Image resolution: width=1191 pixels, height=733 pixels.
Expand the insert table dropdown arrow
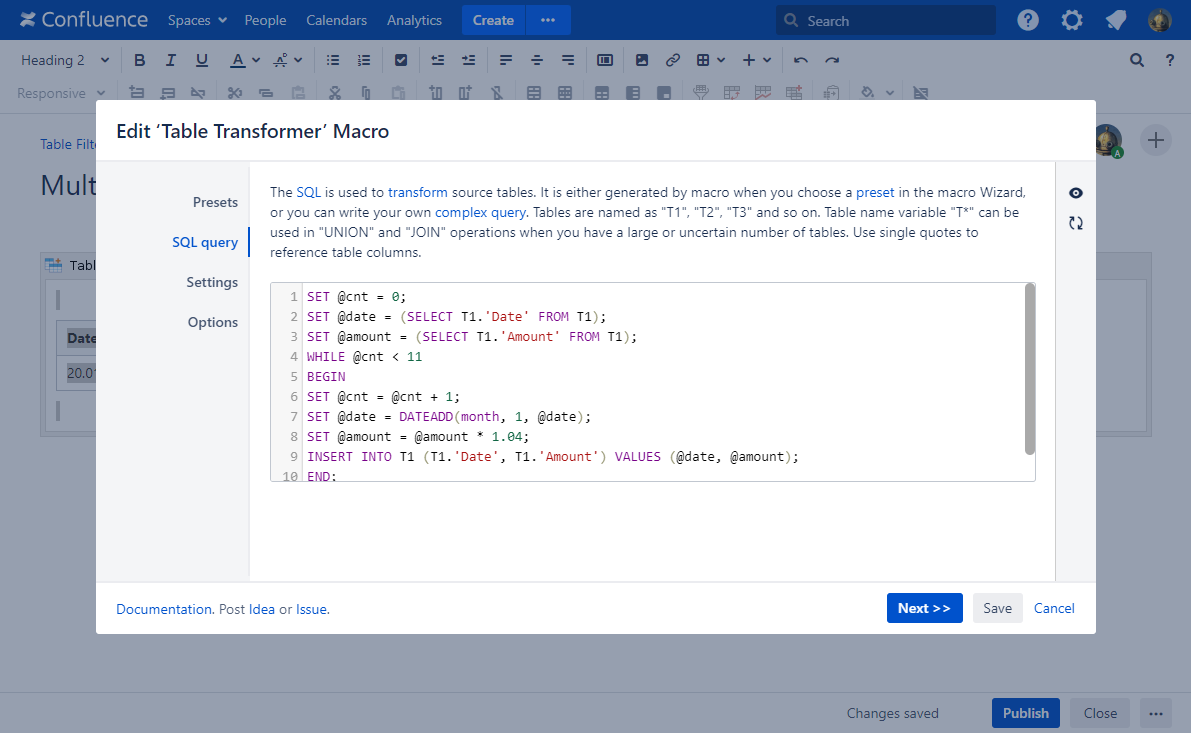(721, 60)
